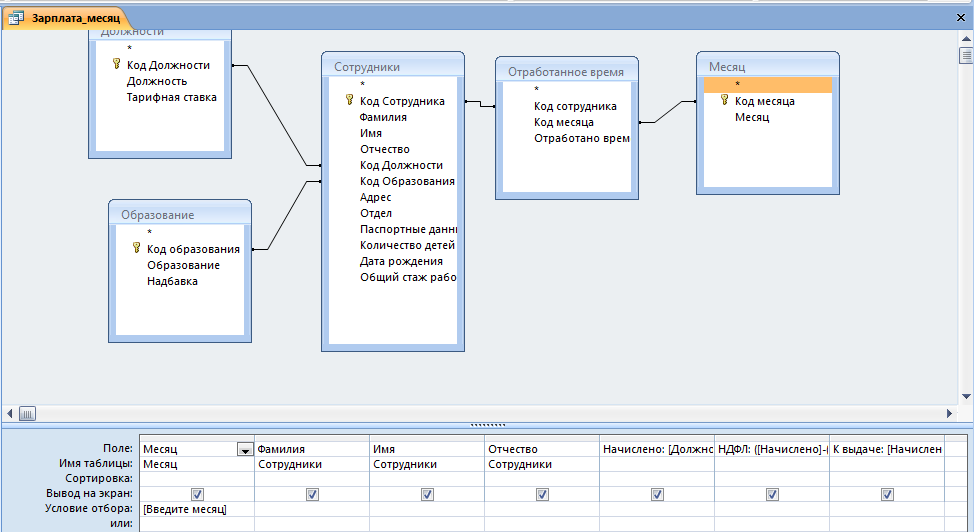
Task: Select Надбавка field in Образование table
Action: (172, 281)
